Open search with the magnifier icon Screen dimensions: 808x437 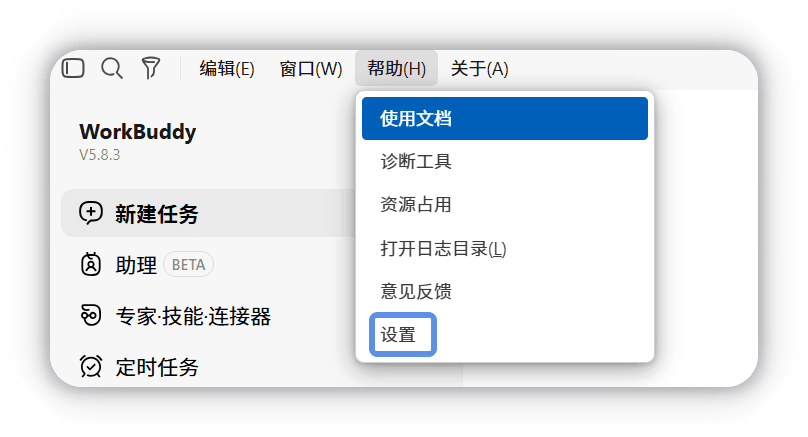pyautogui.click(x=112, y=68)
